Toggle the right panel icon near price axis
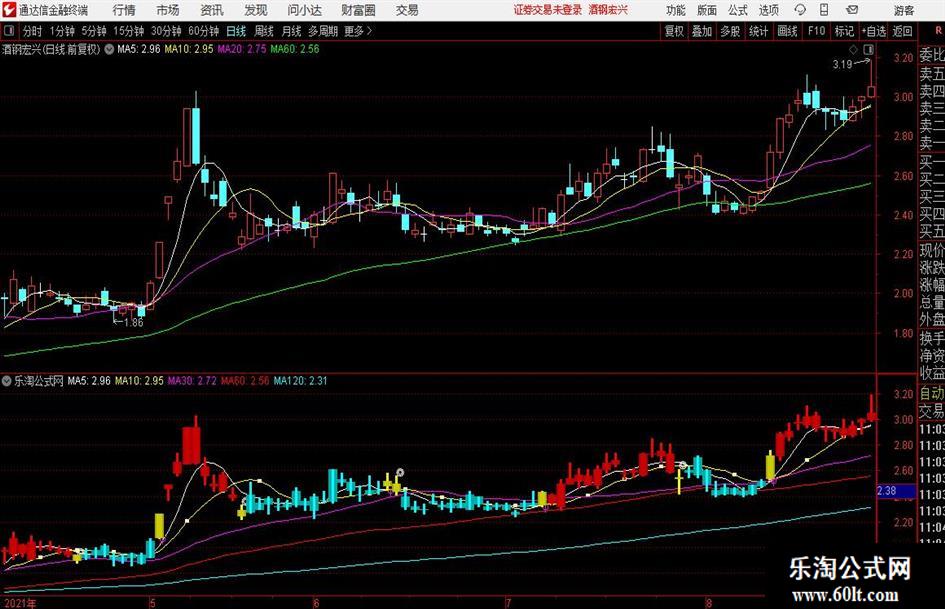 868,49
